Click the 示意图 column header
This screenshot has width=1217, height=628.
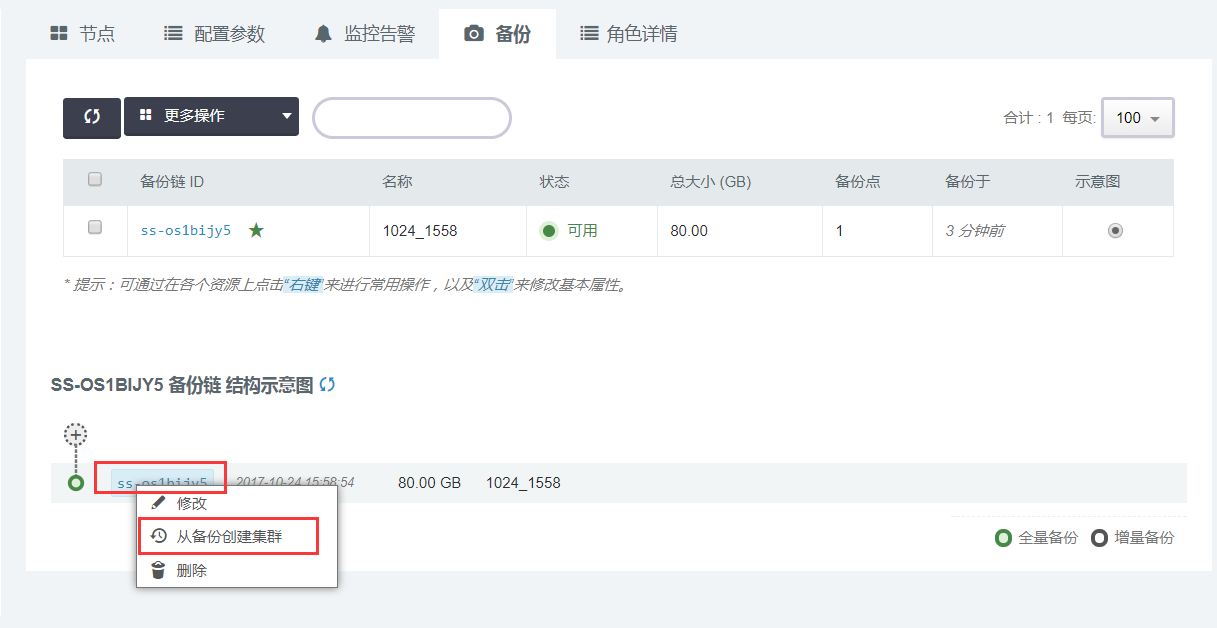tap(1098, 182)
